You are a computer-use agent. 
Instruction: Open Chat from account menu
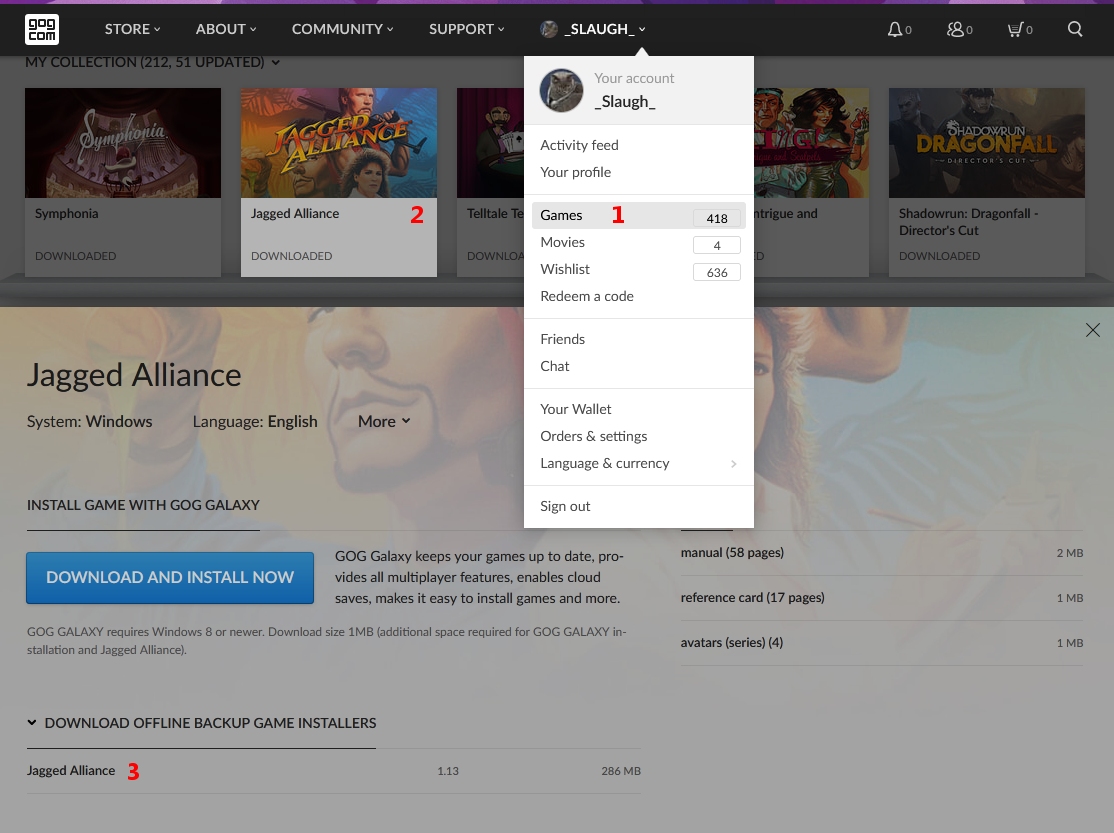[555, 366]
